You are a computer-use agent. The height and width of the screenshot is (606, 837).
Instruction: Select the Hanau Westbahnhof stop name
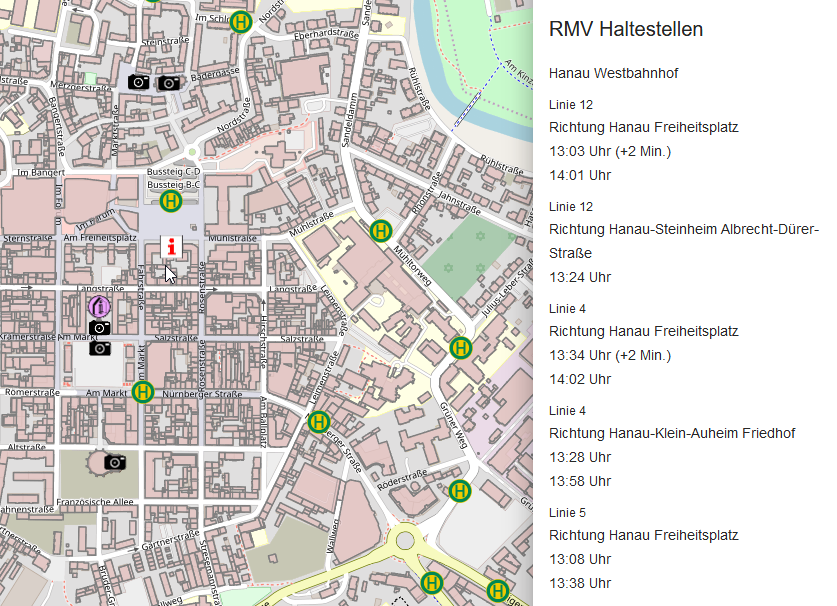(x=613, y=73)
